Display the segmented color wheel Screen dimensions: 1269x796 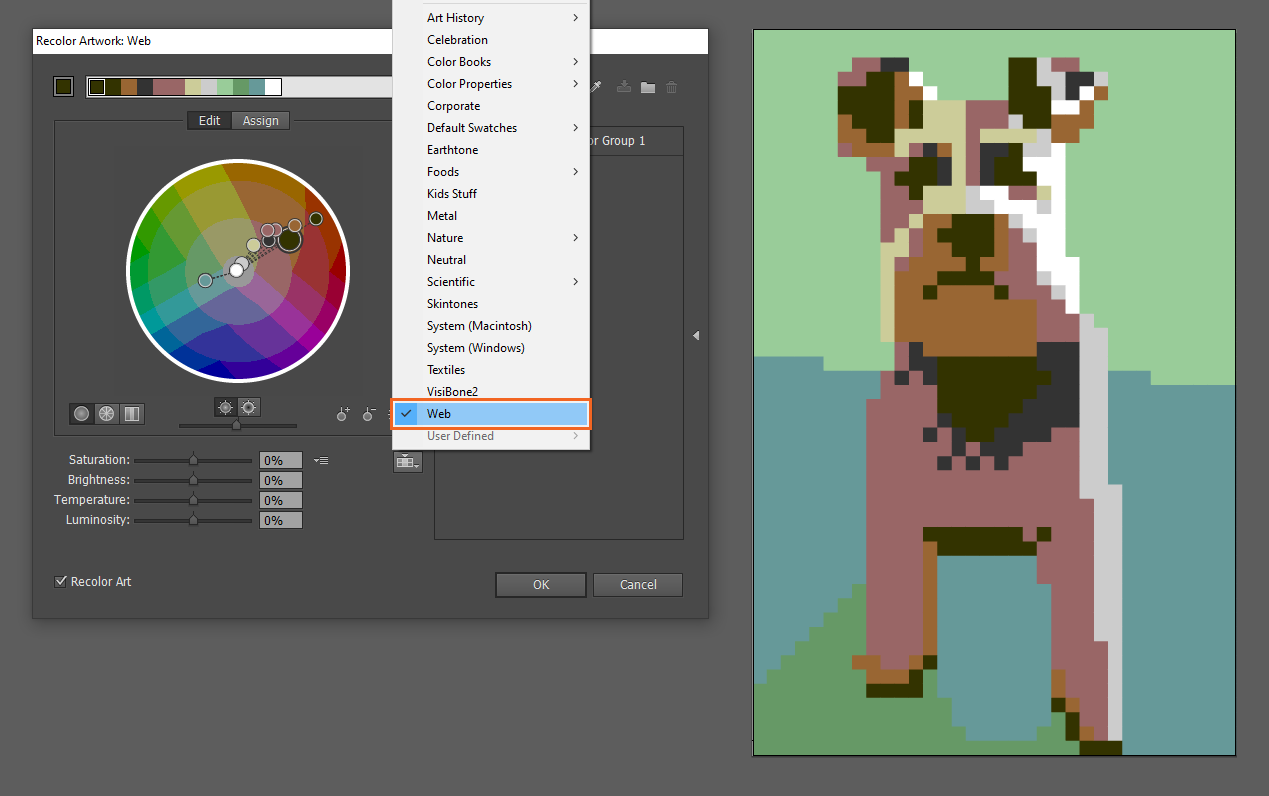point(106,413)
